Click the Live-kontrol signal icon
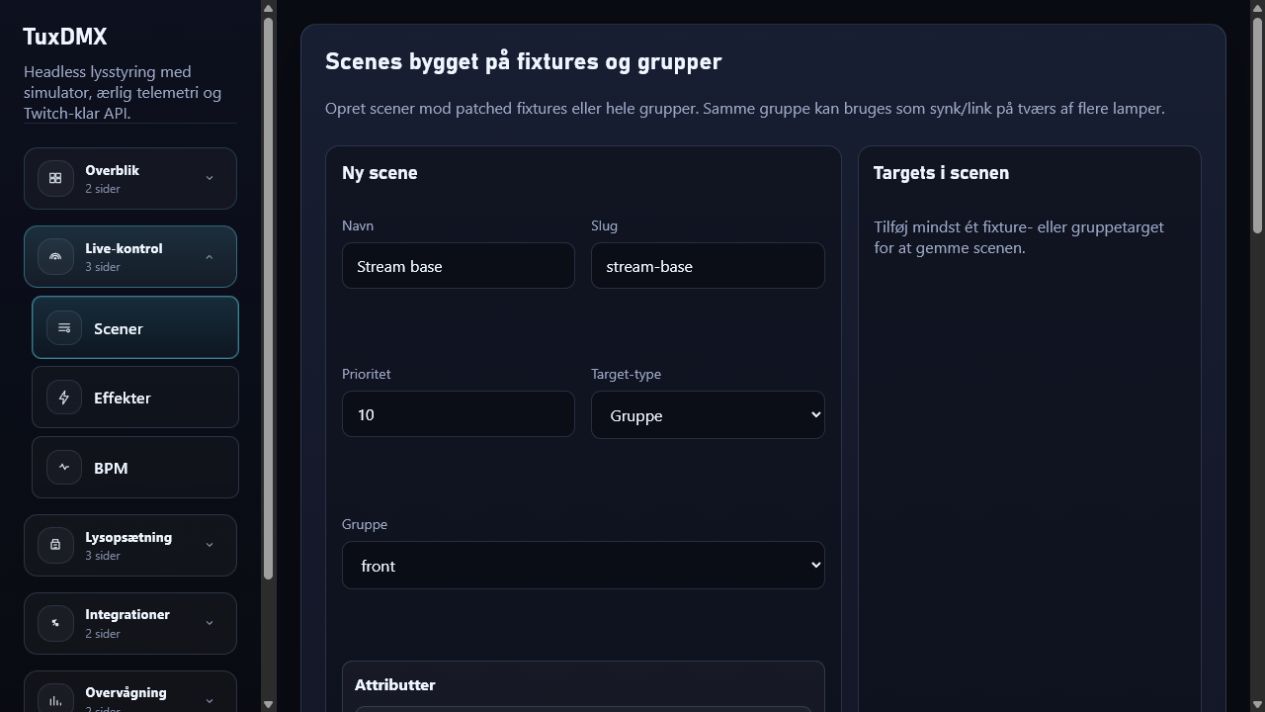The width and height of the screenshot is (1265, 712). click(55, 256)
